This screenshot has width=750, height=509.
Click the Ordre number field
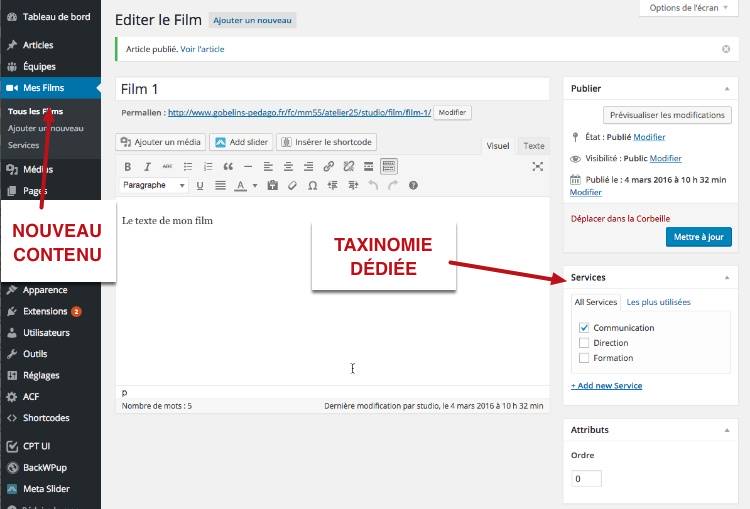586,479
